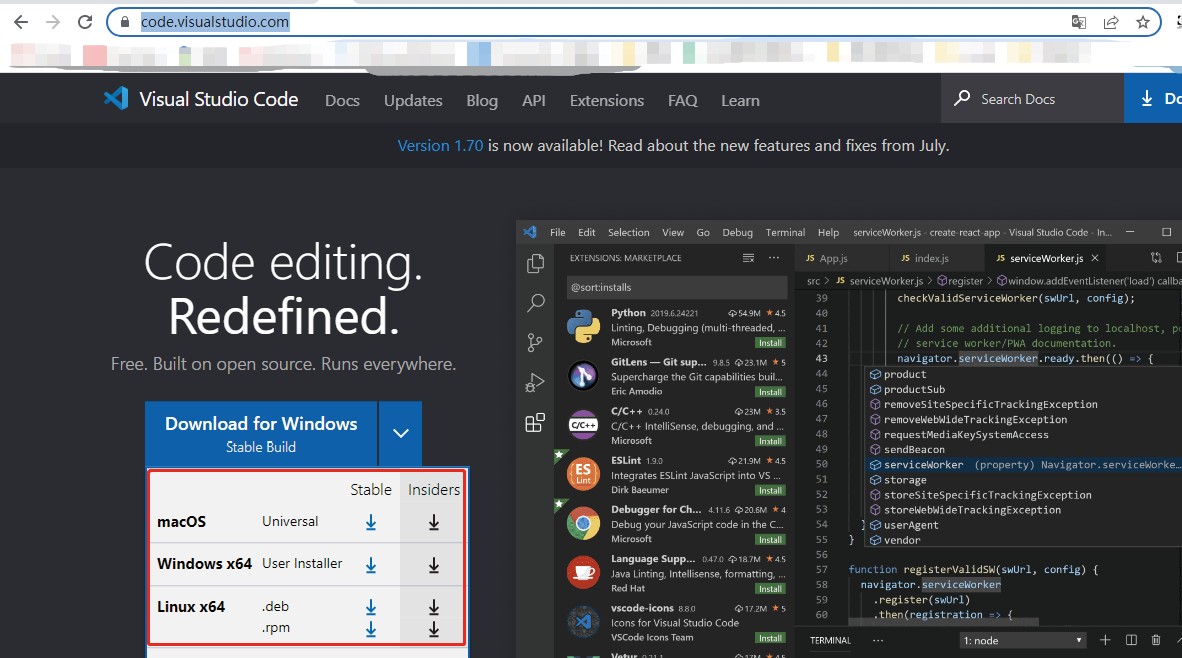The image size is (1182, 658).
Task: Click the TERMINAL panel label
Action: 830,641
